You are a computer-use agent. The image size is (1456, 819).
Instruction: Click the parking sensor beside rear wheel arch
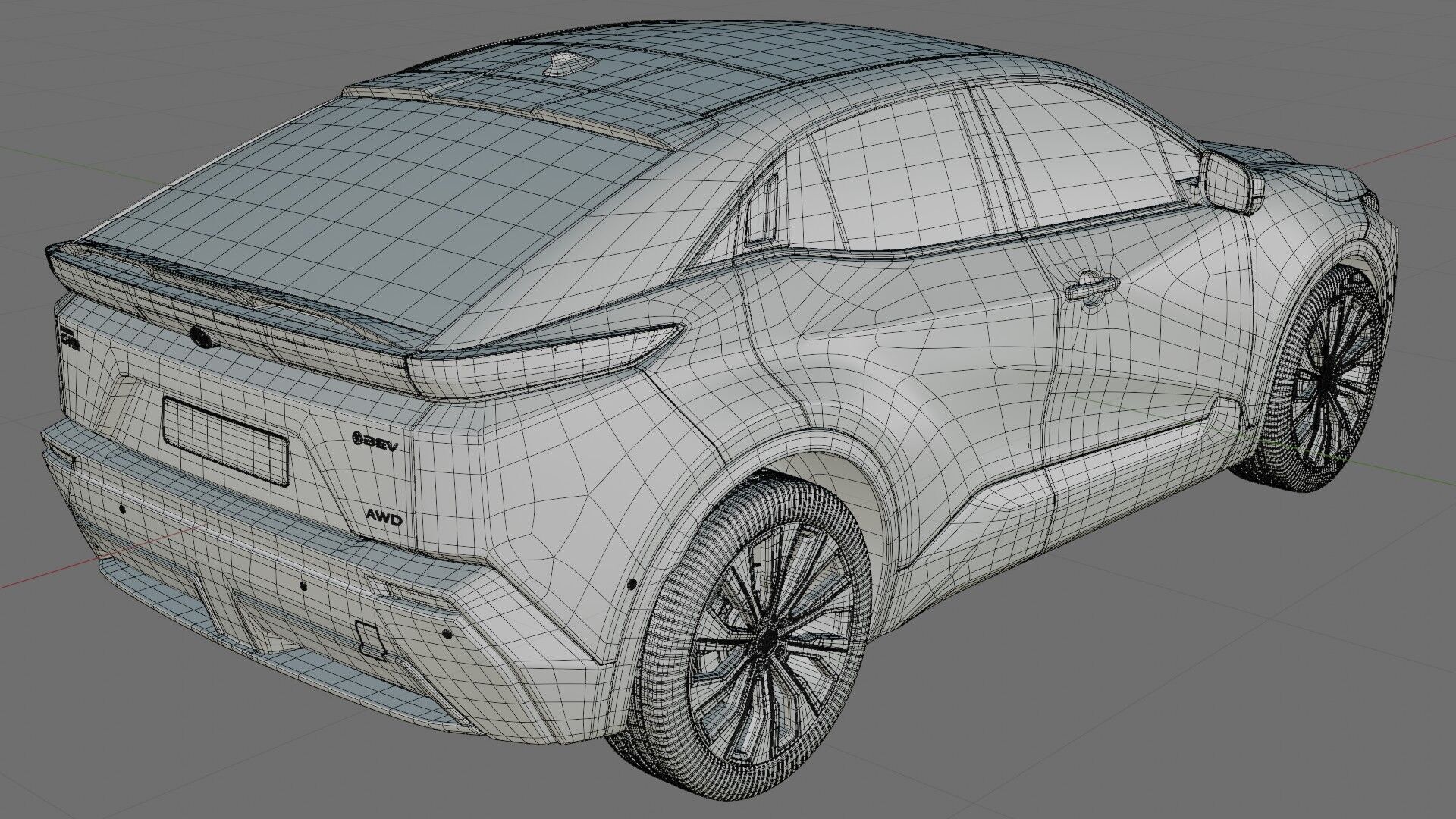[x=631, y=585]
